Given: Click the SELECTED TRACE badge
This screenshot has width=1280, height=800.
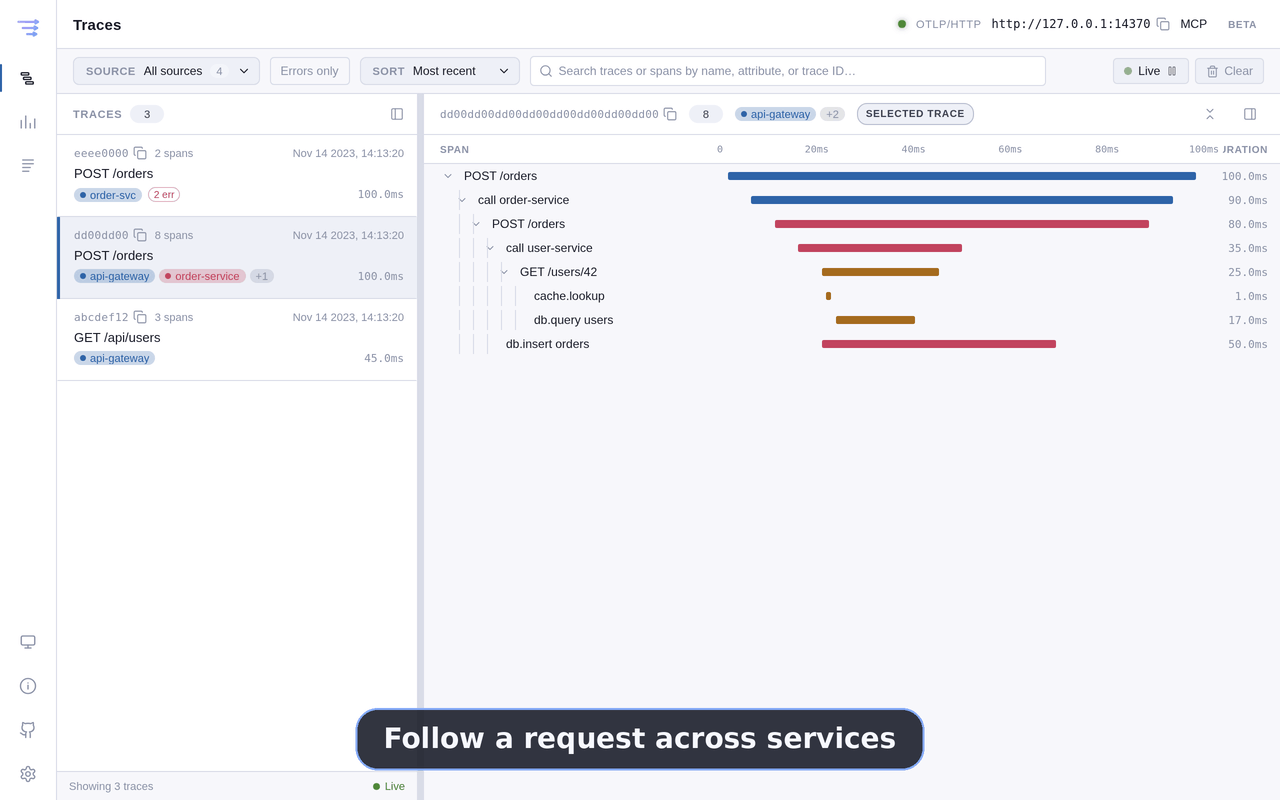Looking at the screenshot, I should 915,114.
